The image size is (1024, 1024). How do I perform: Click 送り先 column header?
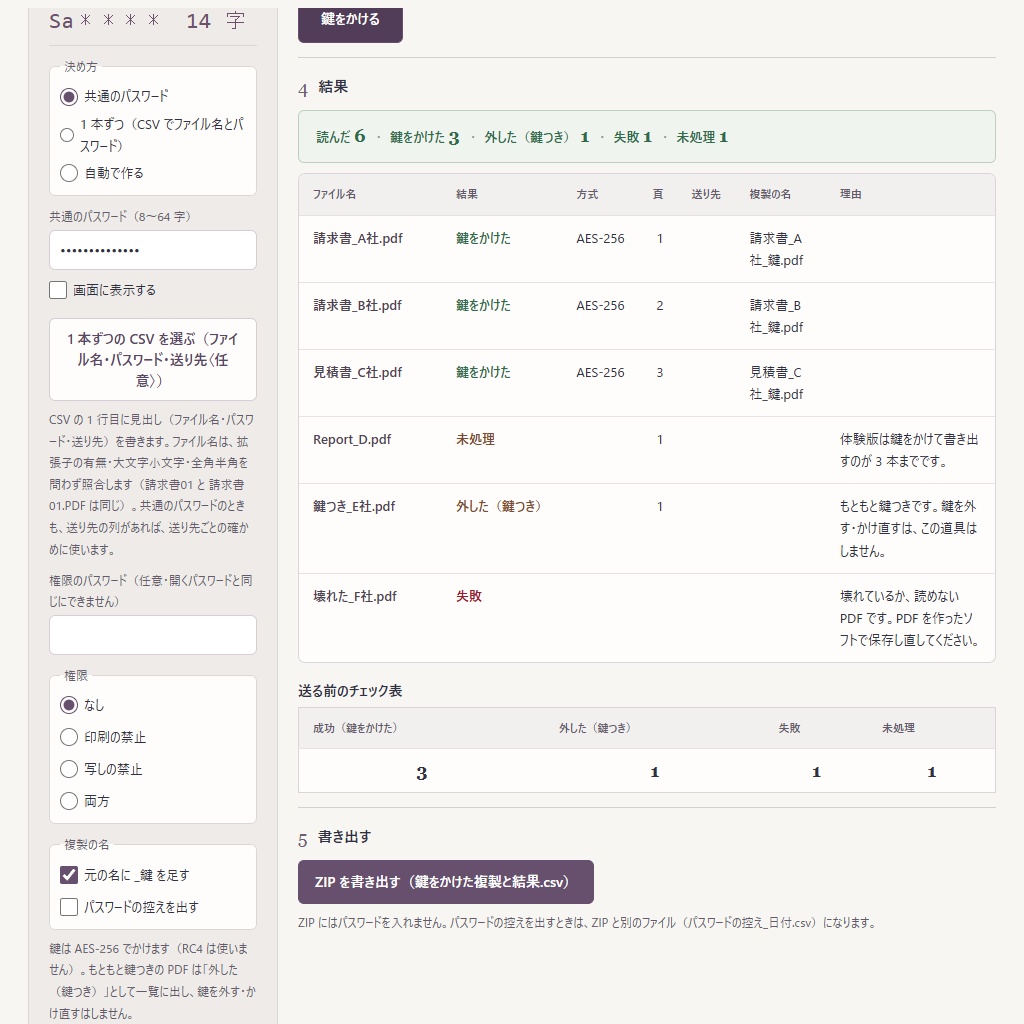(706, 194)
